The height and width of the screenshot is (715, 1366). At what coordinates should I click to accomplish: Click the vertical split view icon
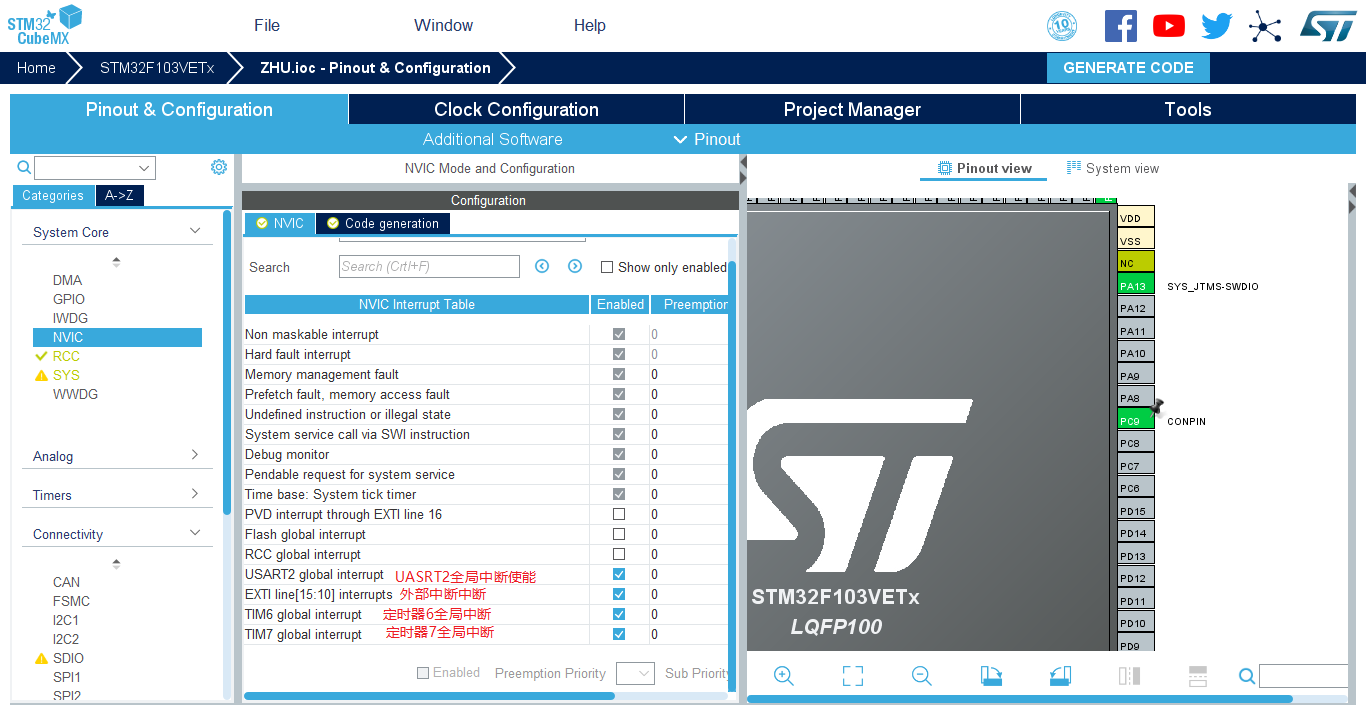(1129, 676)
